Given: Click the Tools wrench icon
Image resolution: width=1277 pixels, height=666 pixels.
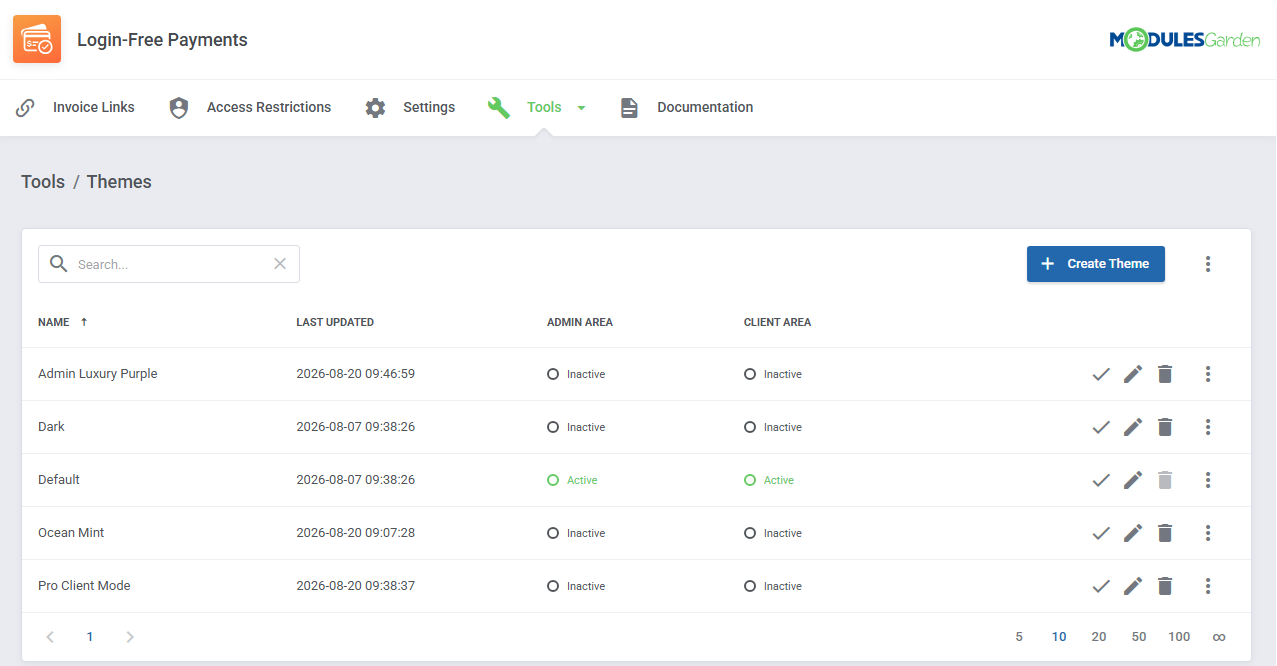Looking at the screenshot, I should tap(498, 107).
